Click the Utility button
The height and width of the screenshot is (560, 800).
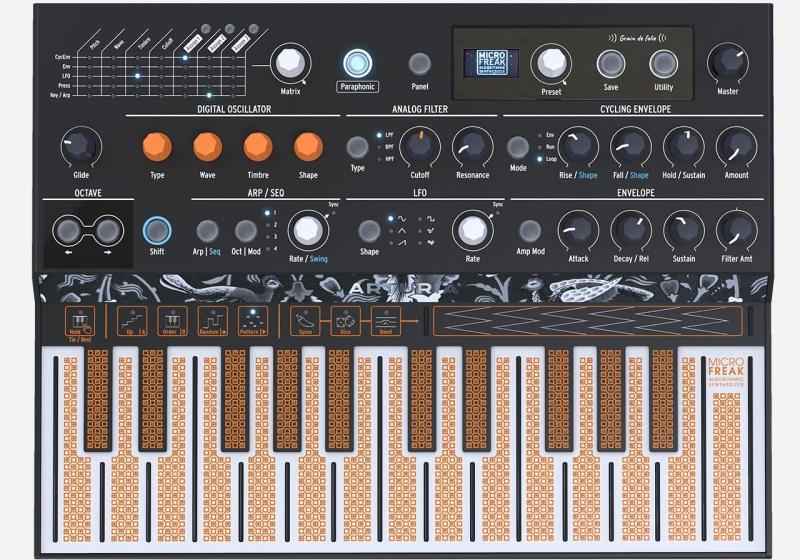pyautogui.click(x=663, y=64)
